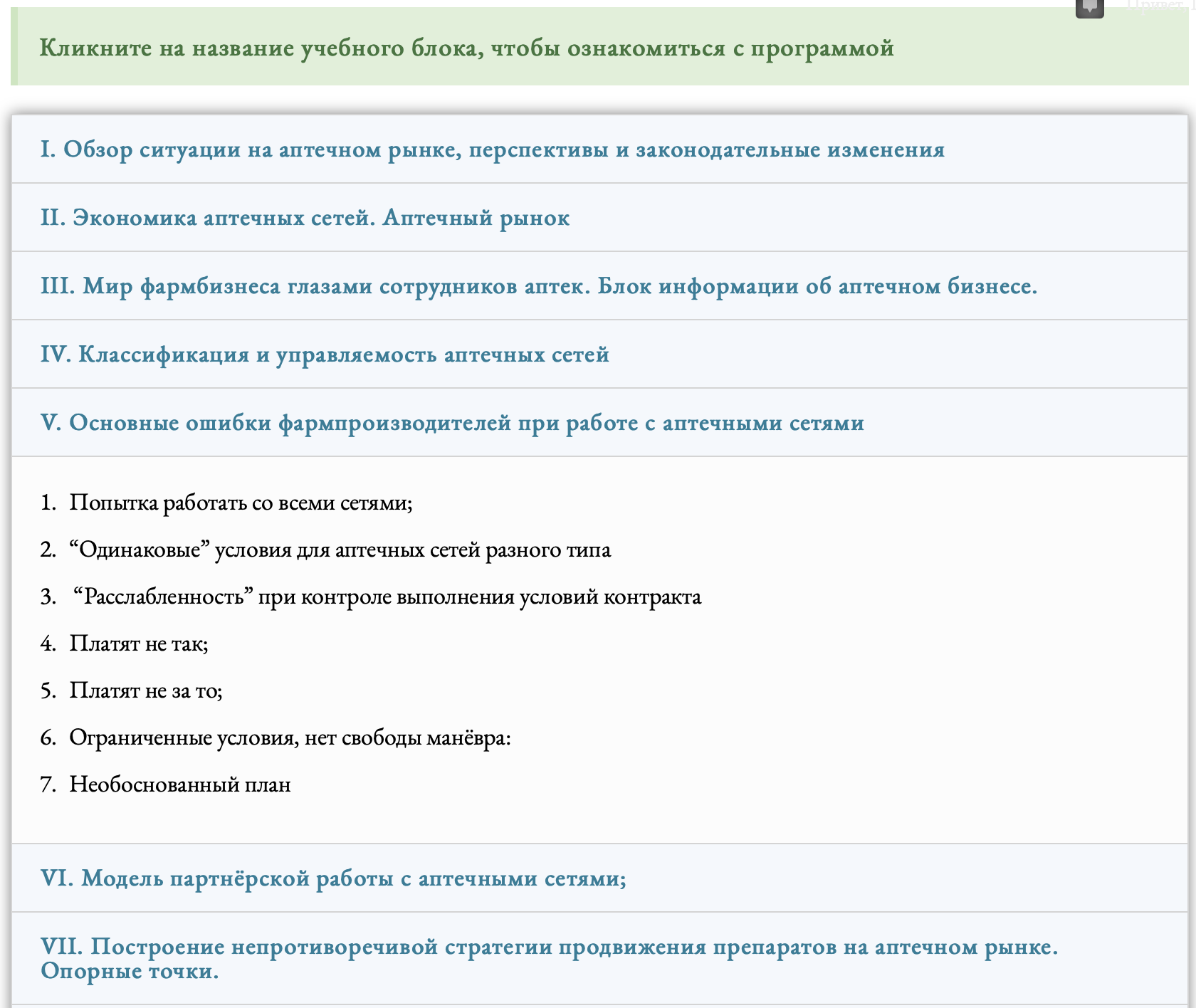The height and width of the screenshot is (1008, 1196).
Task: Click 'Ограниченные условия, нет свободы манёвра:'
Action: pyautogui.click(x=290, y=737)
